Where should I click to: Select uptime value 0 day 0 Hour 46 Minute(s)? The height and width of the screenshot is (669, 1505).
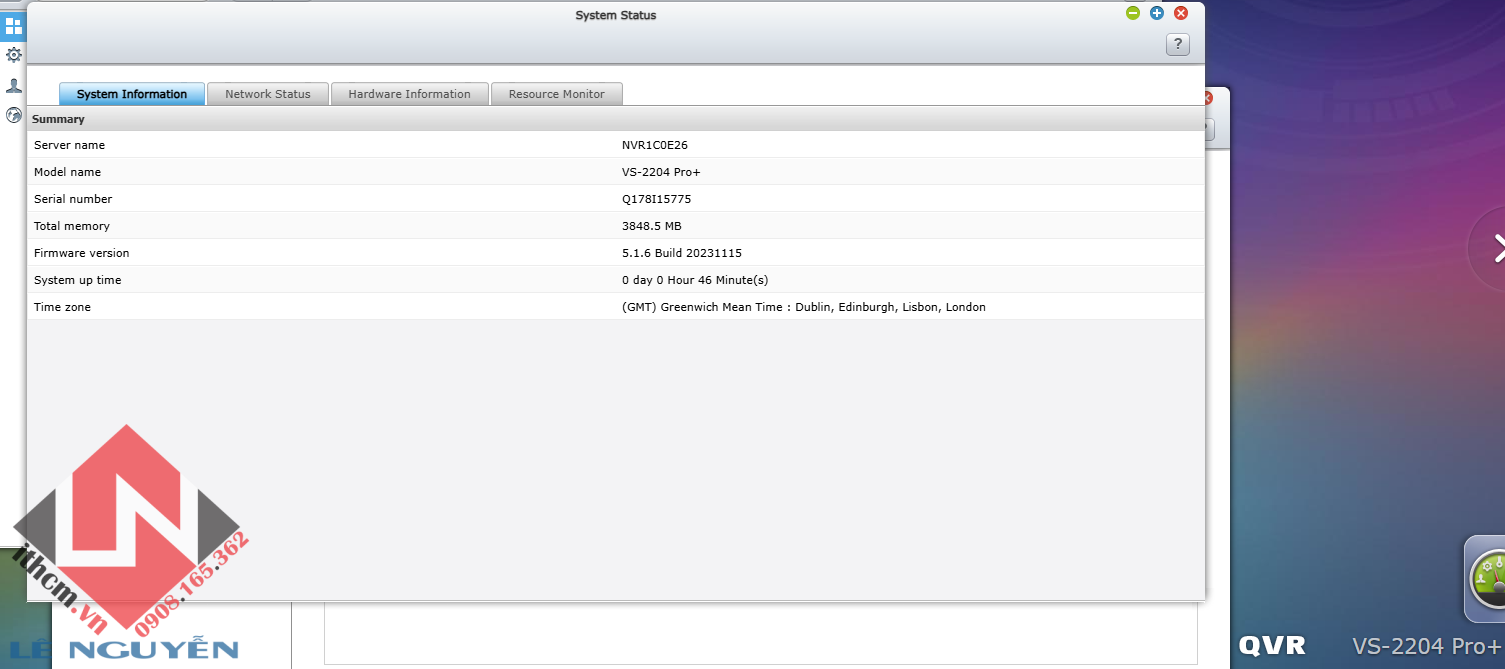695,280
